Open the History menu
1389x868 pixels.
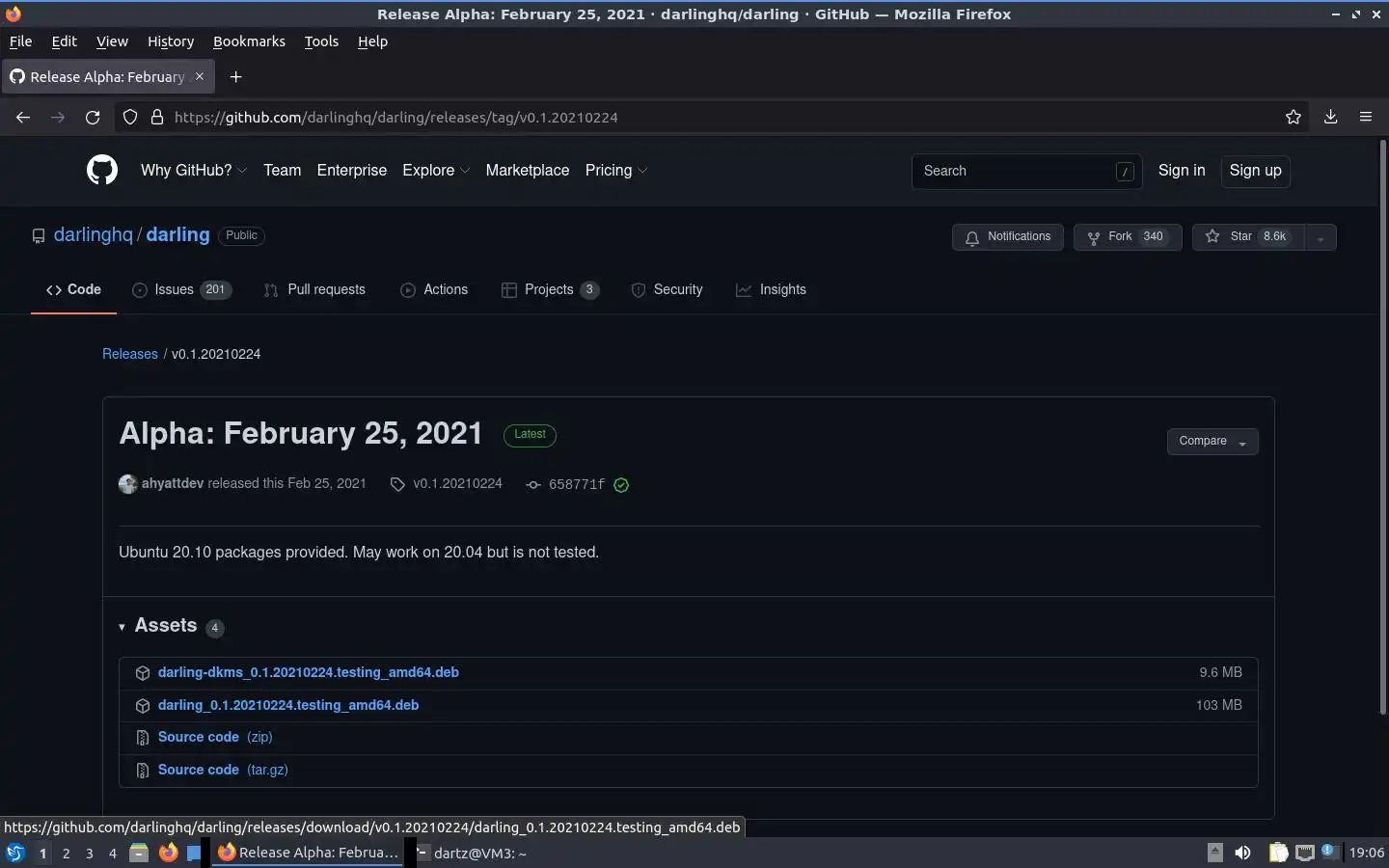(x=171, y=41)
